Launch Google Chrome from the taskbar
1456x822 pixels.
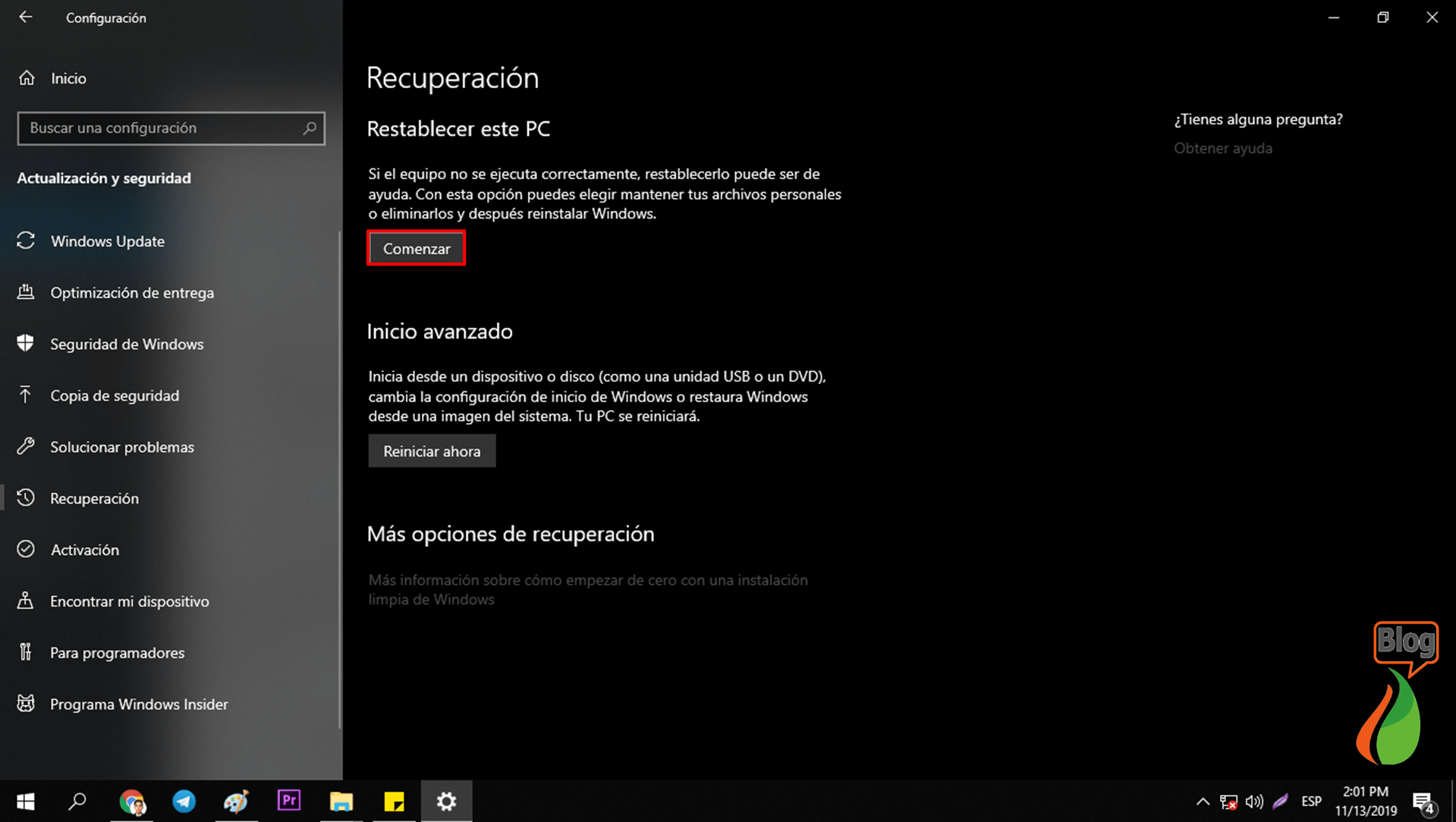click(132, 801)
